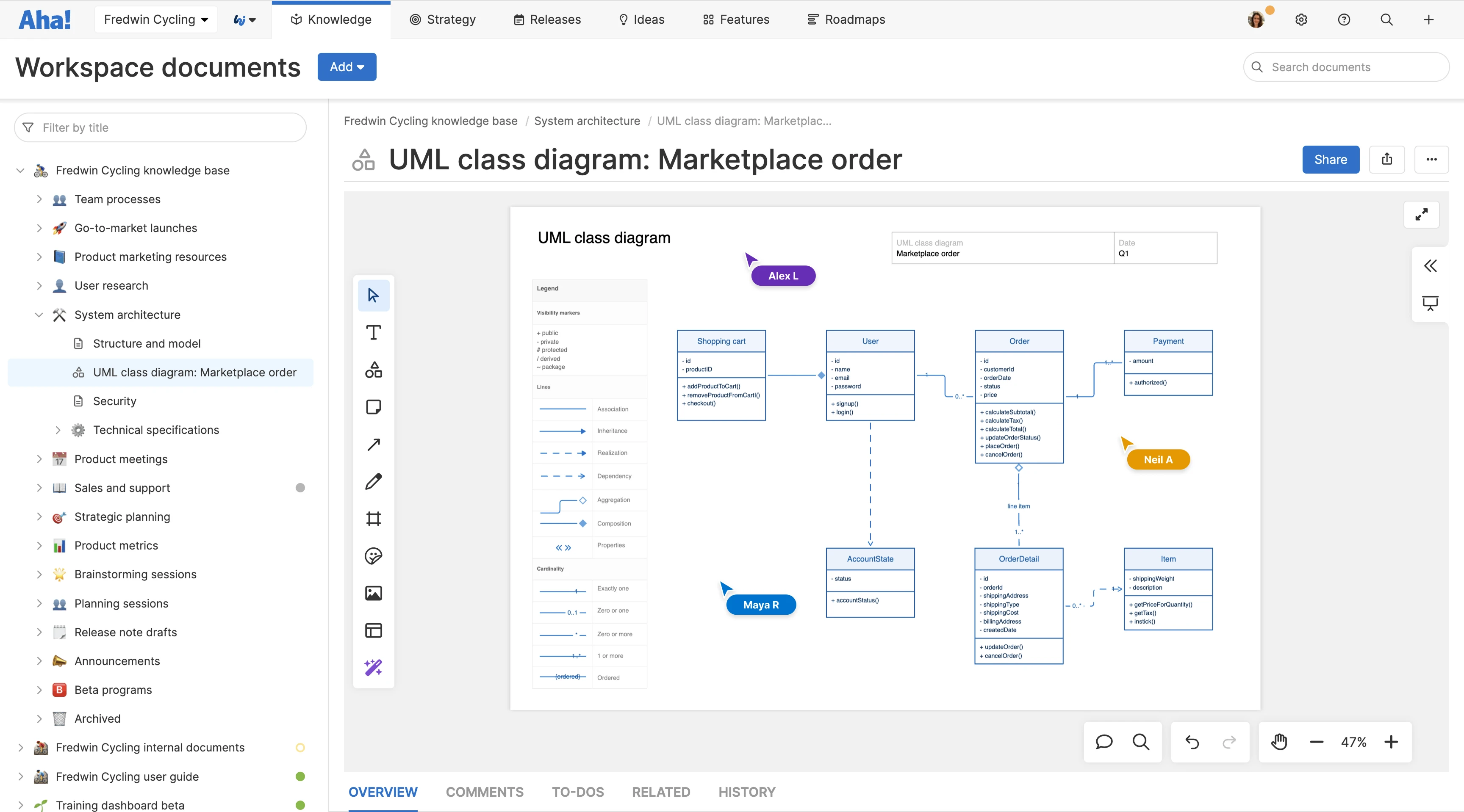Enter whiteboard fullscreen mode
The width and height of the screenshot is (1464, 812).
tap(1421, 215)
